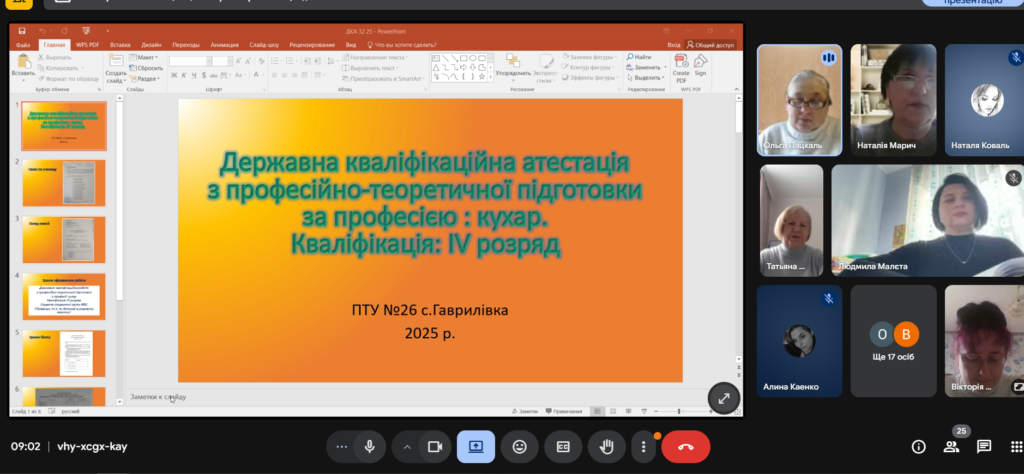
Task: Open the meeting details info icon
Action: click(x=918, y=446)
